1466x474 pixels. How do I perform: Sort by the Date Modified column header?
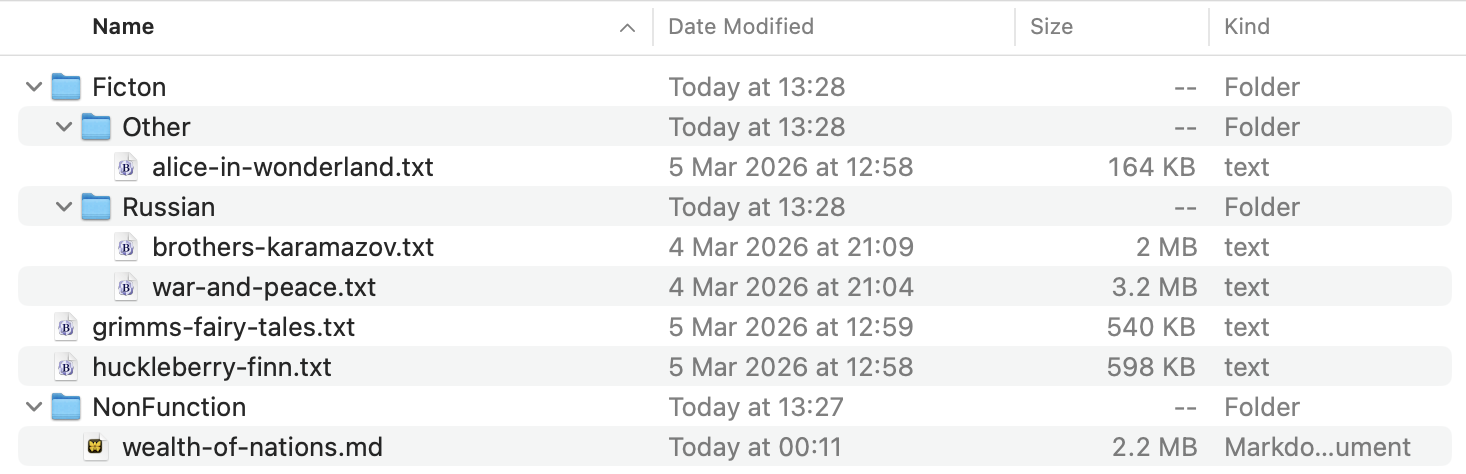tap(741, 27)
